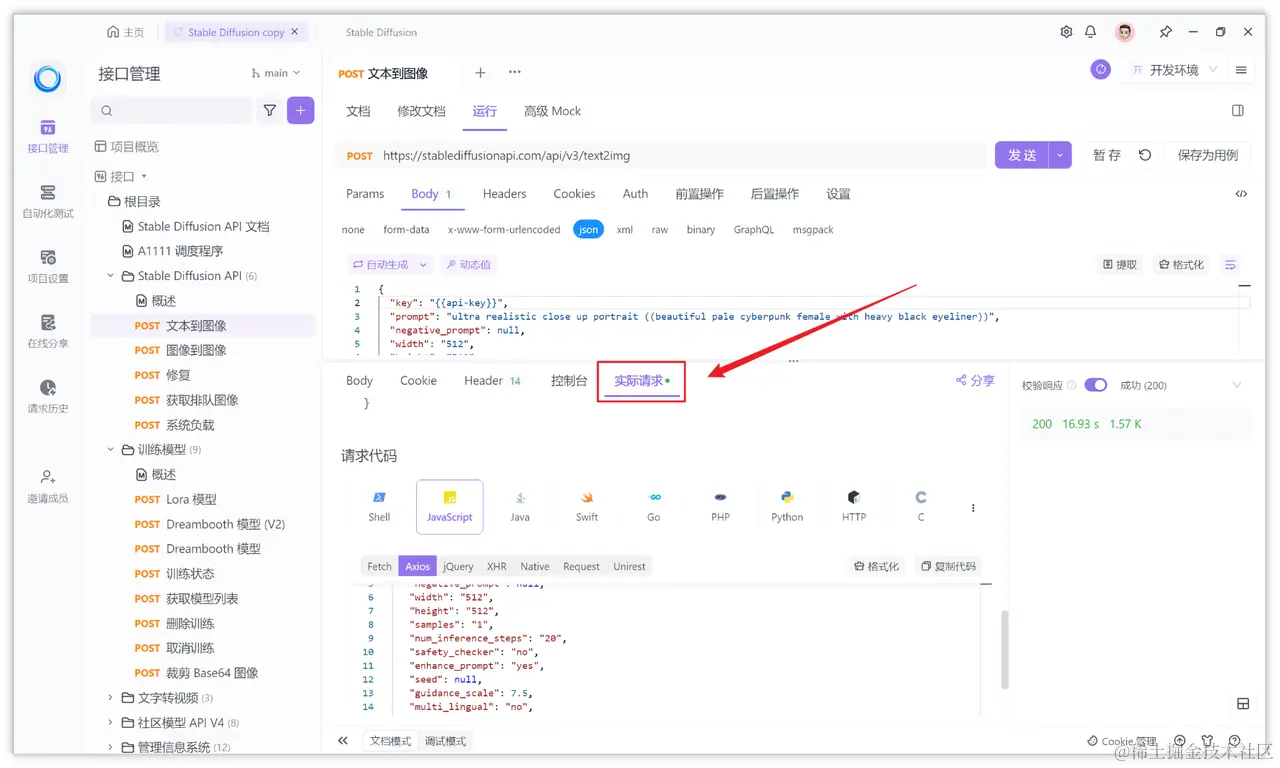Click the 分享 link in the response panel
The width and height of the screenshot is (1280, 768).
click(x=975, y=381)
